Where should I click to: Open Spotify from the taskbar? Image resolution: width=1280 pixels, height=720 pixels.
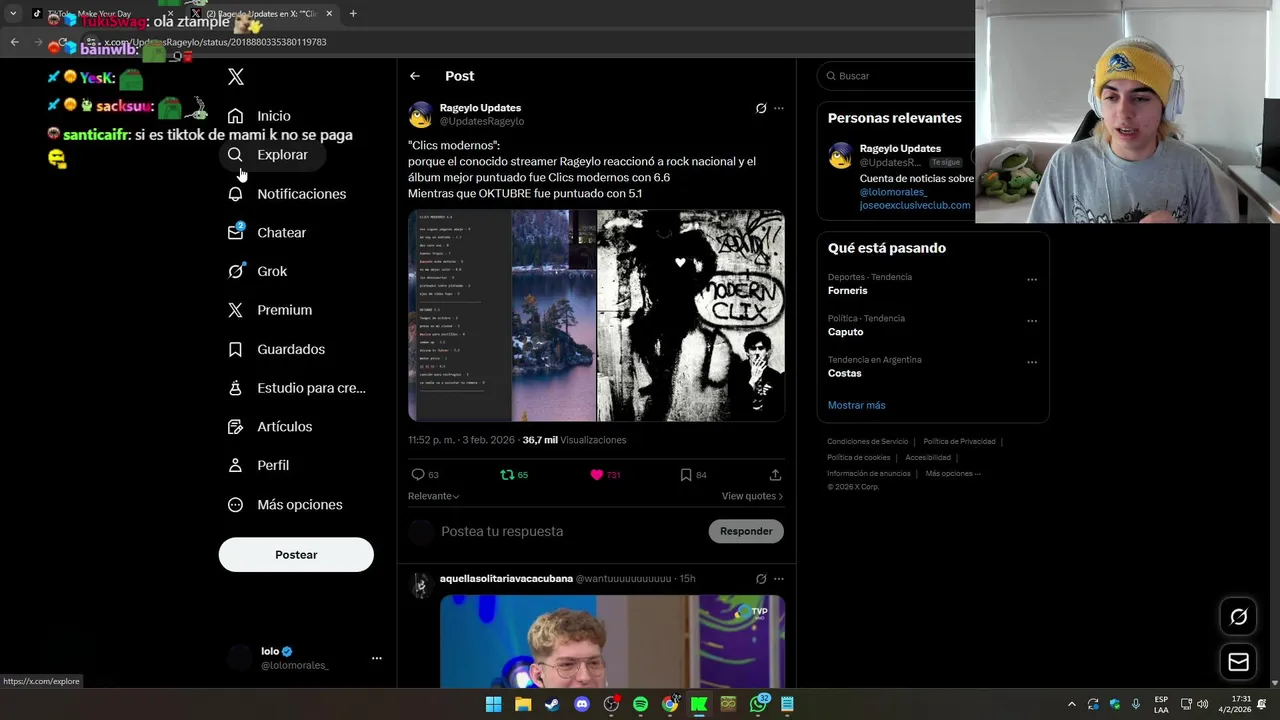coord(640,704)
